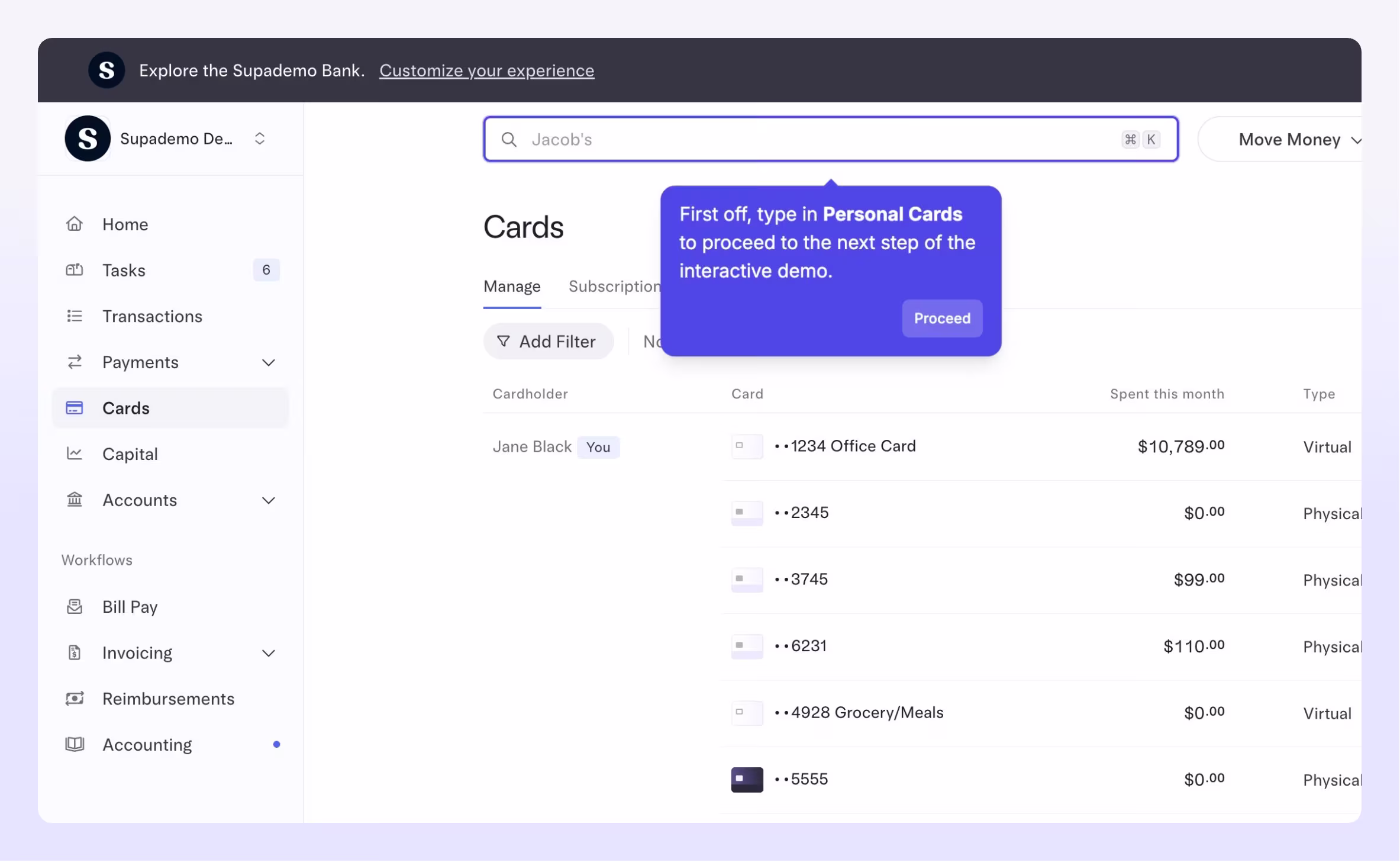Click the Accounting book icon
This screenshot has height=862, width=1400.
pos(75,744)
